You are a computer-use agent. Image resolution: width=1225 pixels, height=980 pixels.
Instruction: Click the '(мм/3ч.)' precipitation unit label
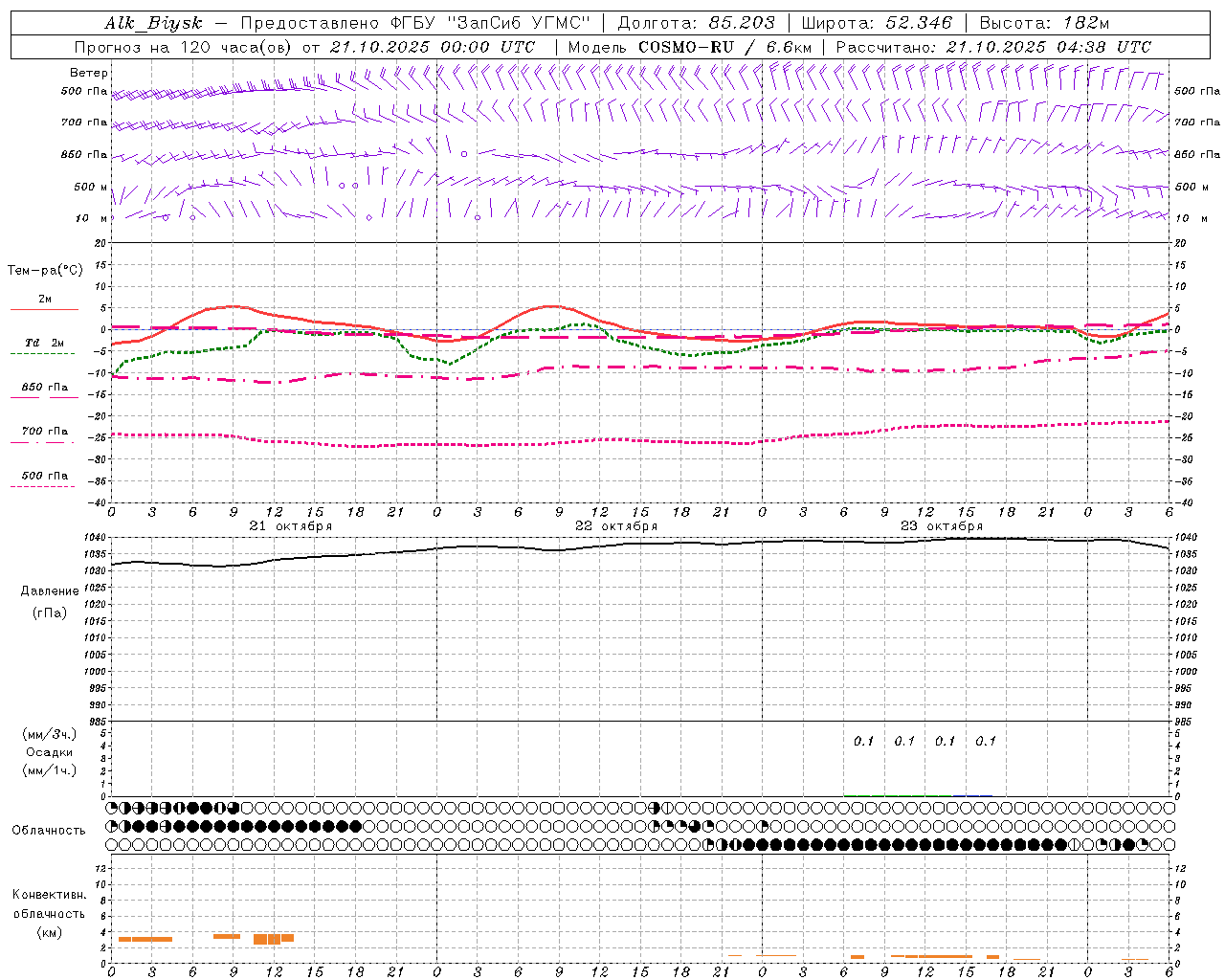[x=50, y=734]
